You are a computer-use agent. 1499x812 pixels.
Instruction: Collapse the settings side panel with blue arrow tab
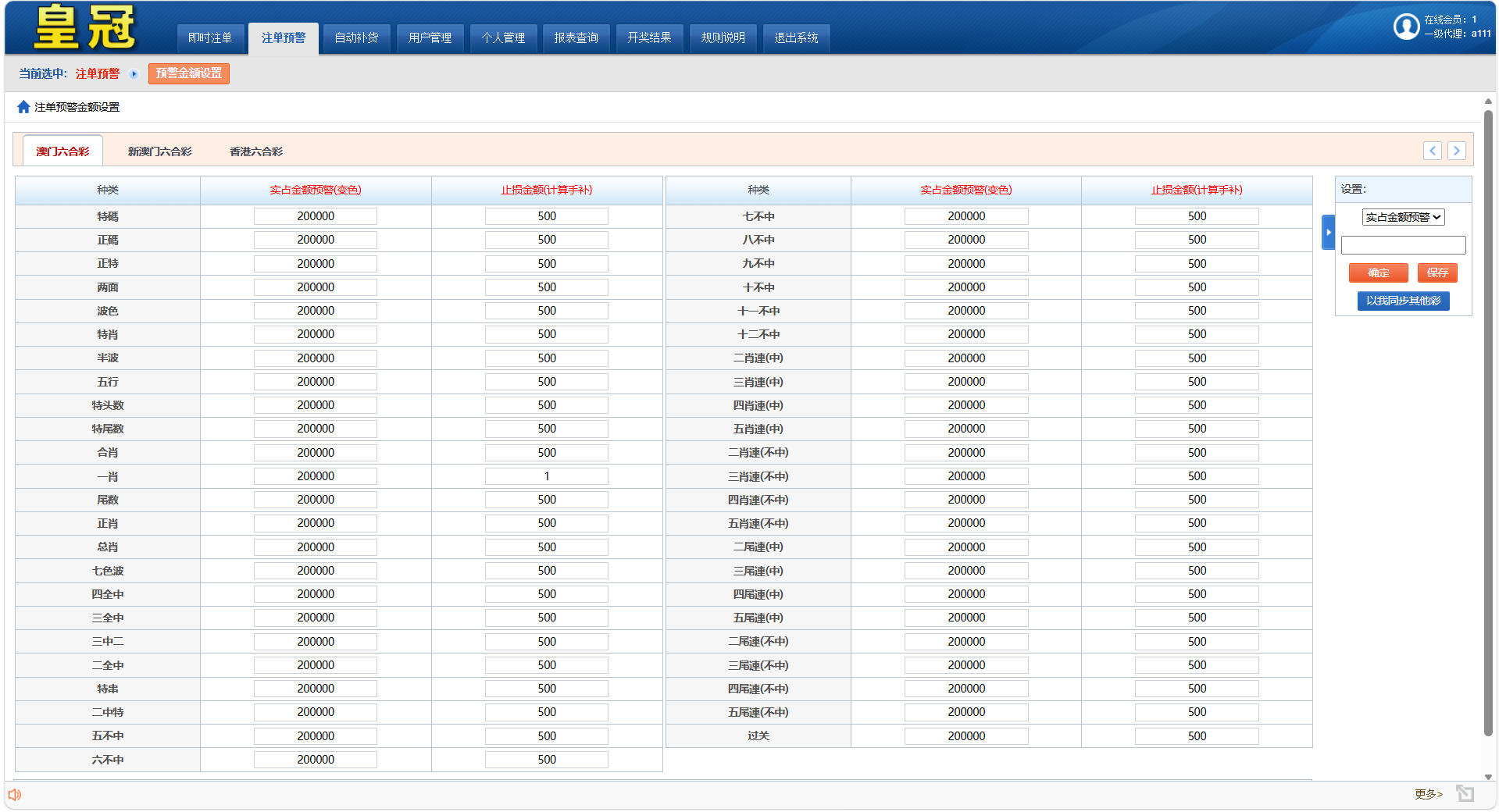(x=1328, y=232)
